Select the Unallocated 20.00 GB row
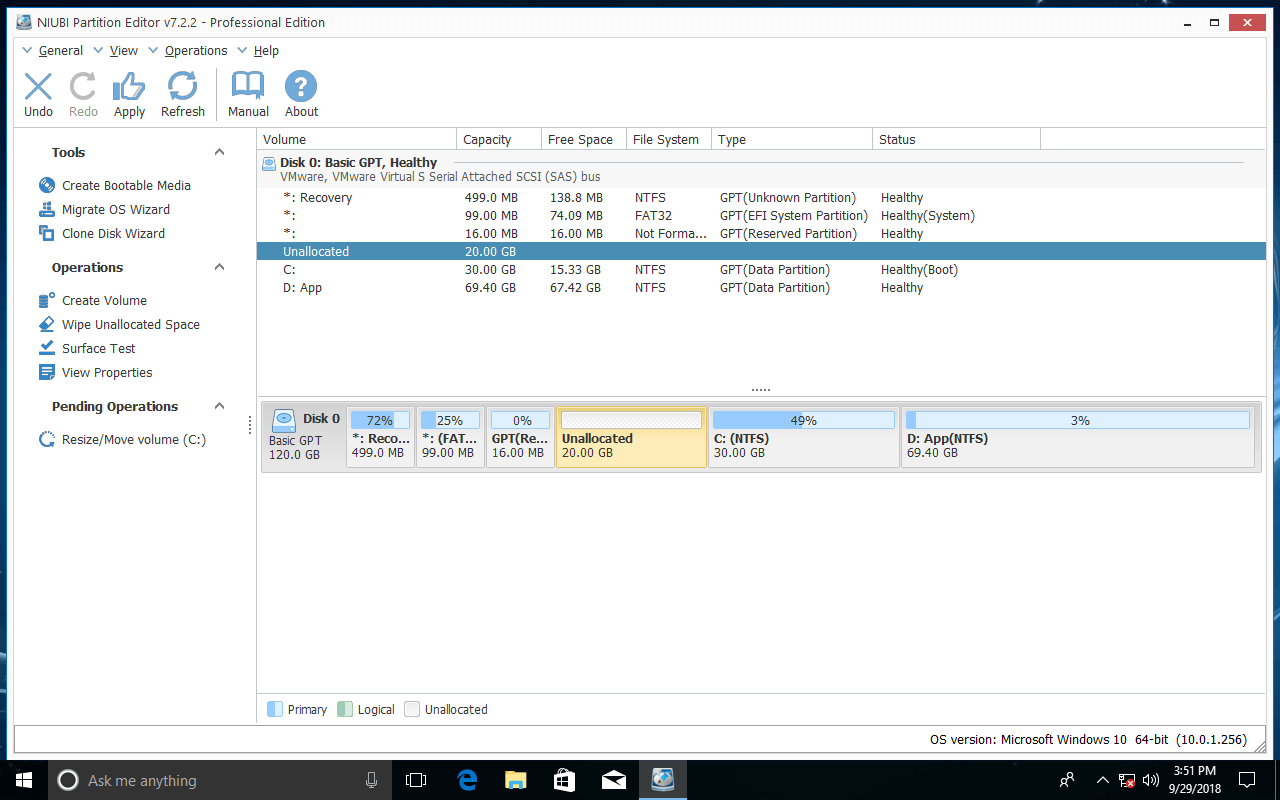 (761, 251)
